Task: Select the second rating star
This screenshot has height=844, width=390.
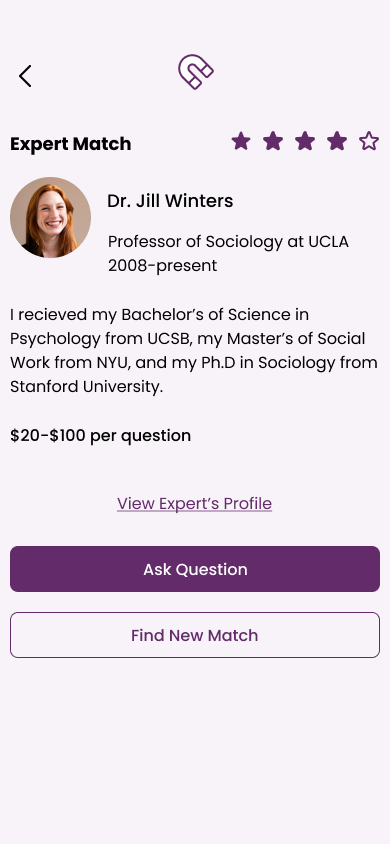Action: (x=273, y=142)
